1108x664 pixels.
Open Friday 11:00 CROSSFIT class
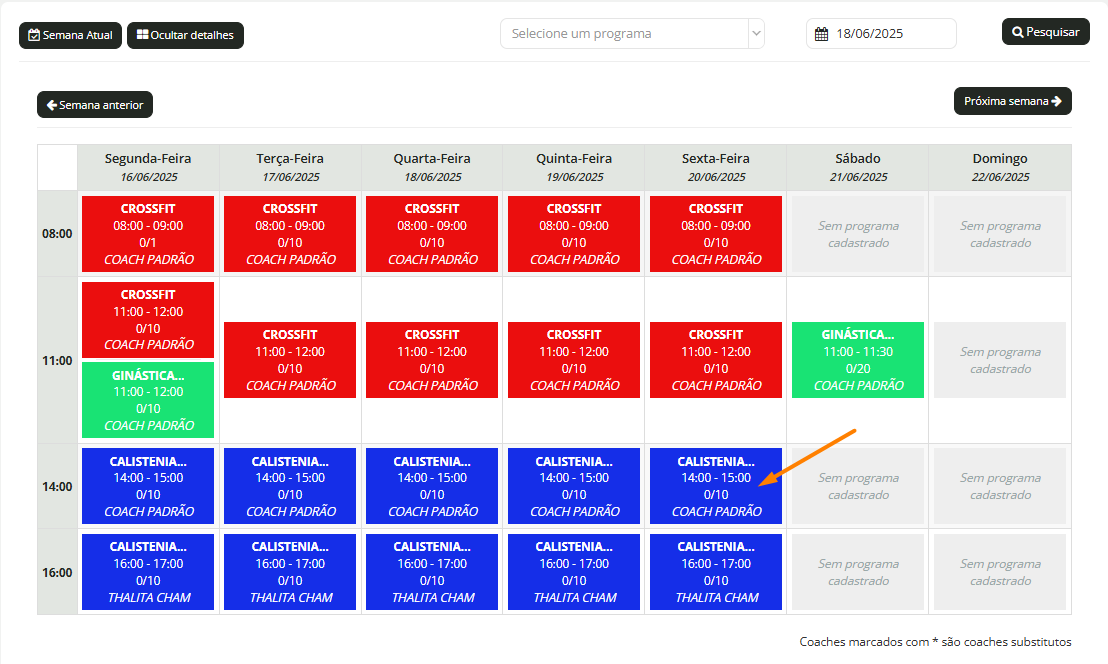pos(716,360)
